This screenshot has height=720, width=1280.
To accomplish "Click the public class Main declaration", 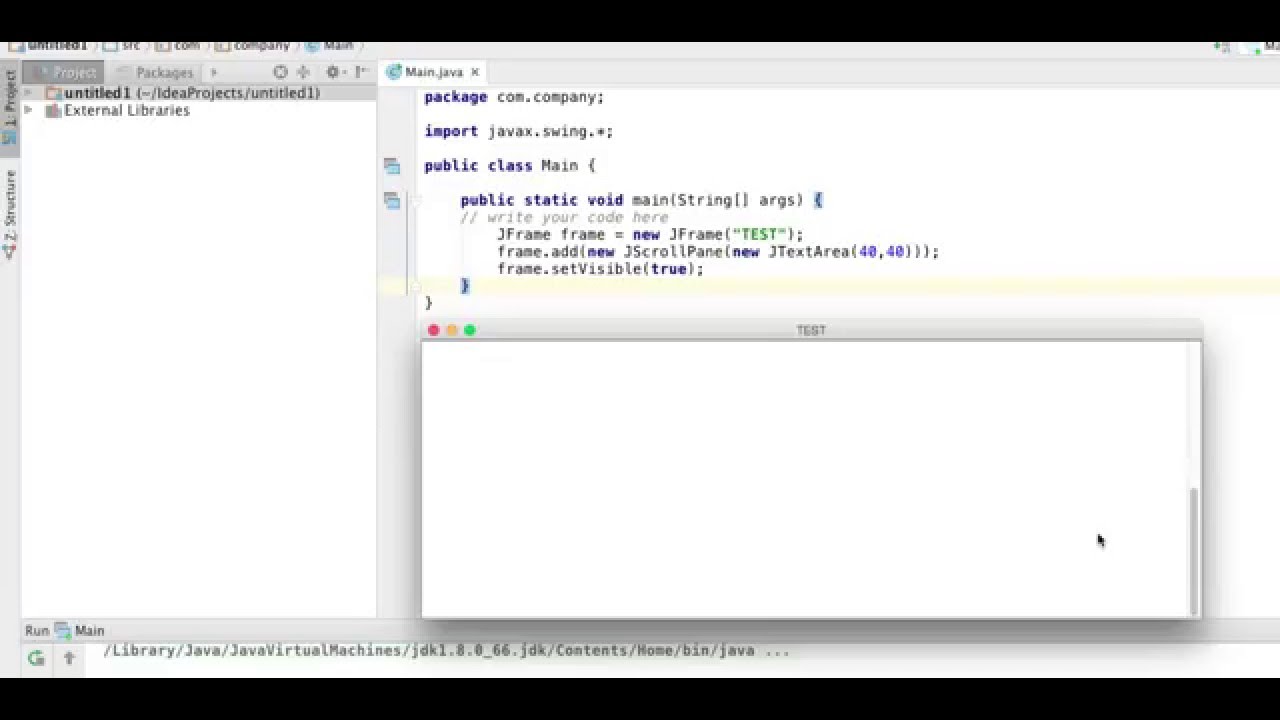I will (509, 166).
